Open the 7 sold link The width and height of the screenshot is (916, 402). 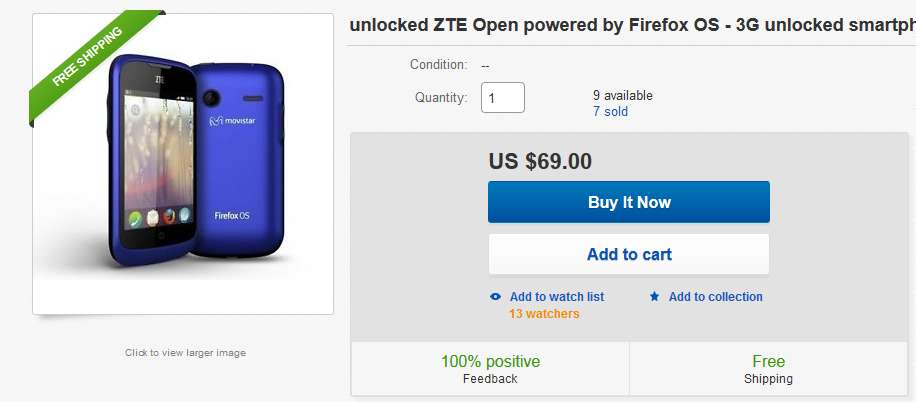point(610,112)
